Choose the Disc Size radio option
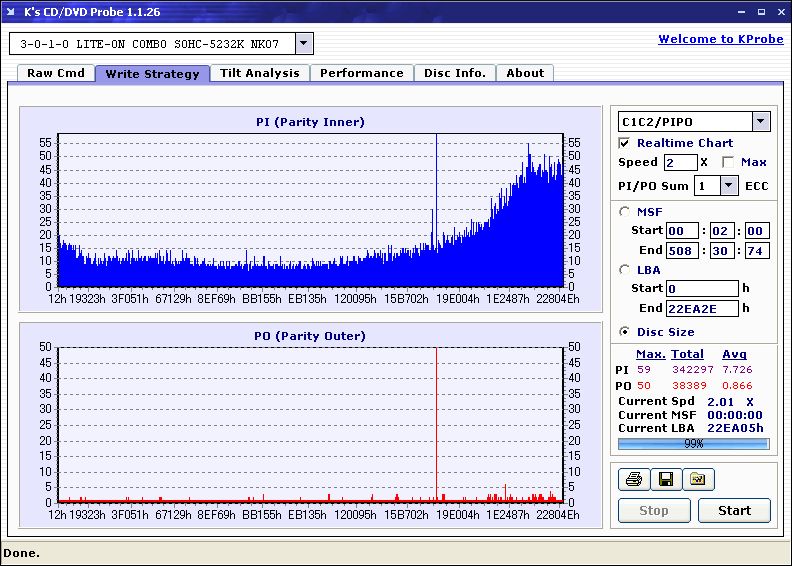792x566 pixels. (x=625, y=332)
